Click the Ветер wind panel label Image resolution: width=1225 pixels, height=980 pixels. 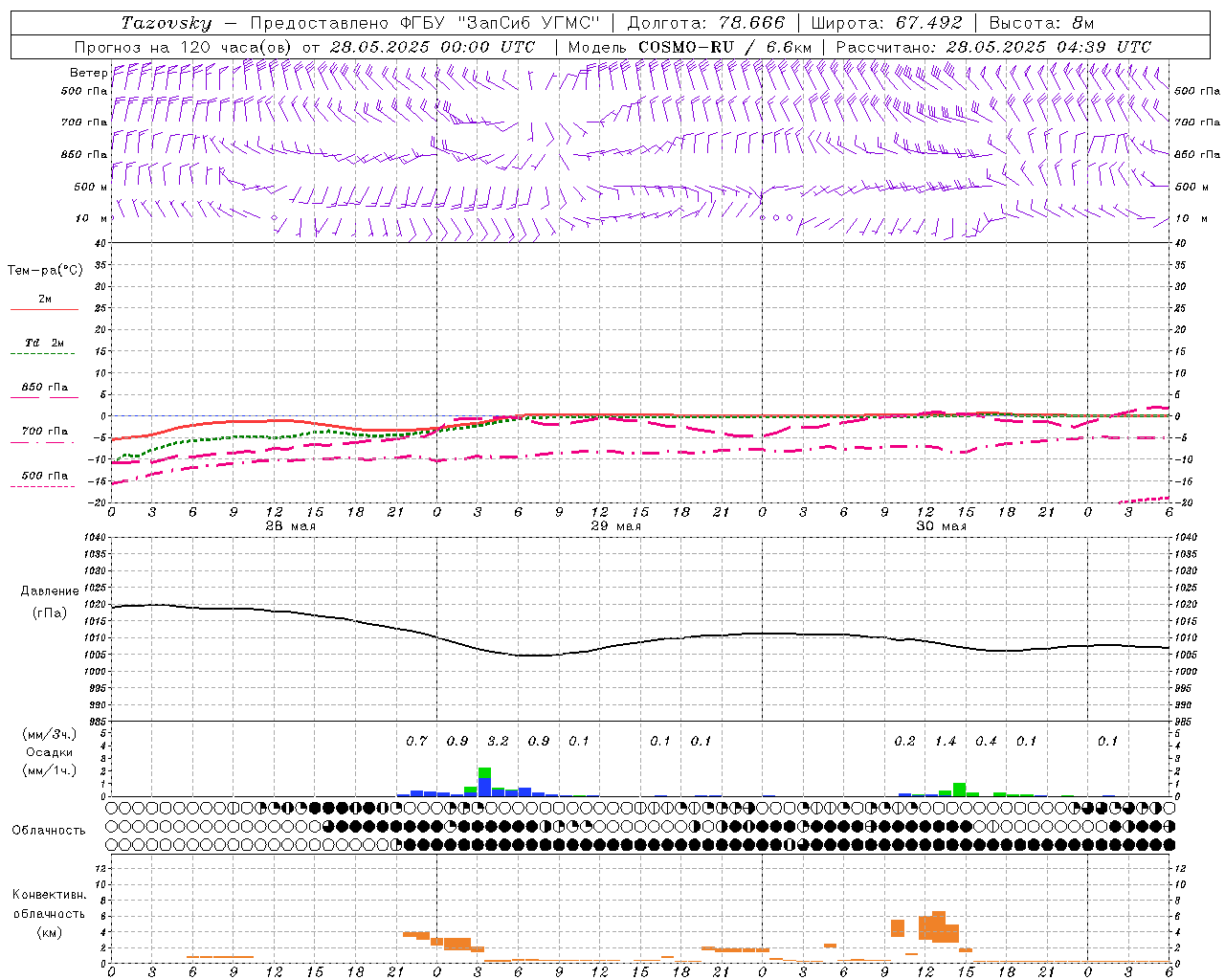(88, 73)
